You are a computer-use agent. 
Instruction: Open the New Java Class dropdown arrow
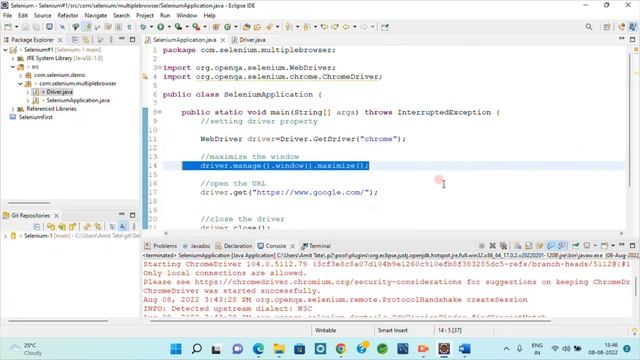pyautogui.click(x=236, y=27)
